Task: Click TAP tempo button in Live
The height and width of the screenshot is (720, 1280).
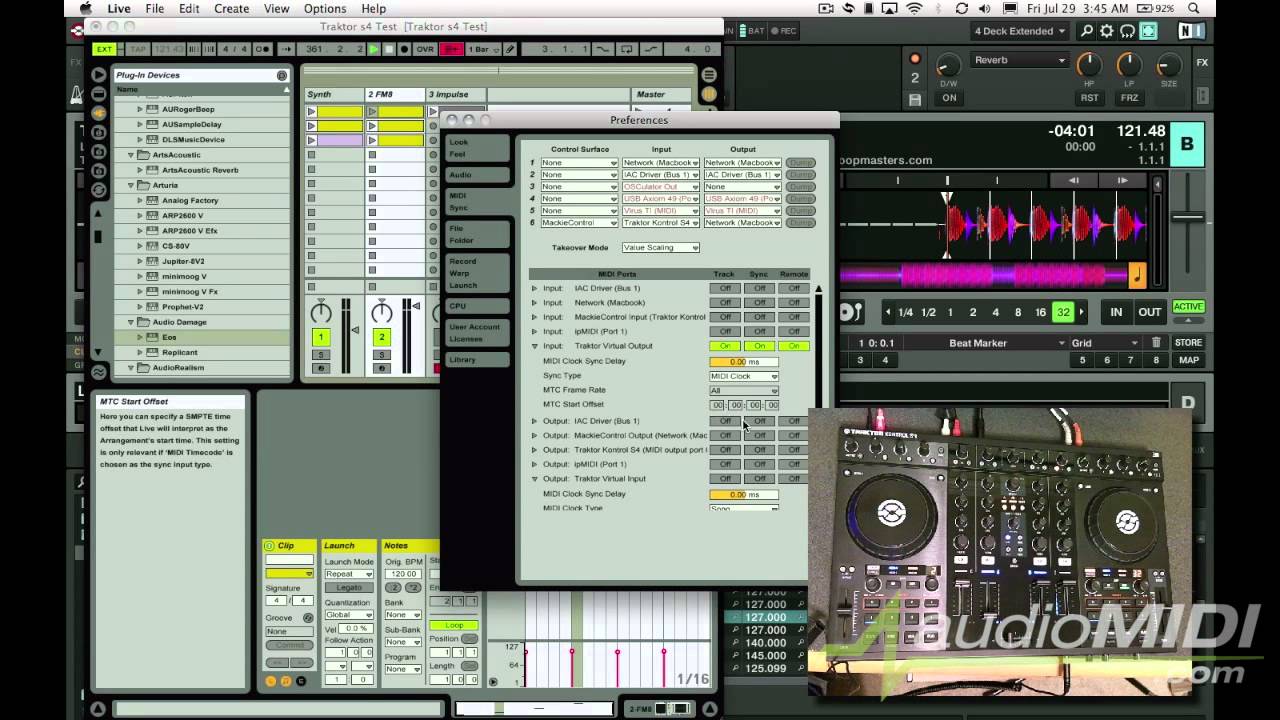Action: pyautogui.click(x=138, y=49)
